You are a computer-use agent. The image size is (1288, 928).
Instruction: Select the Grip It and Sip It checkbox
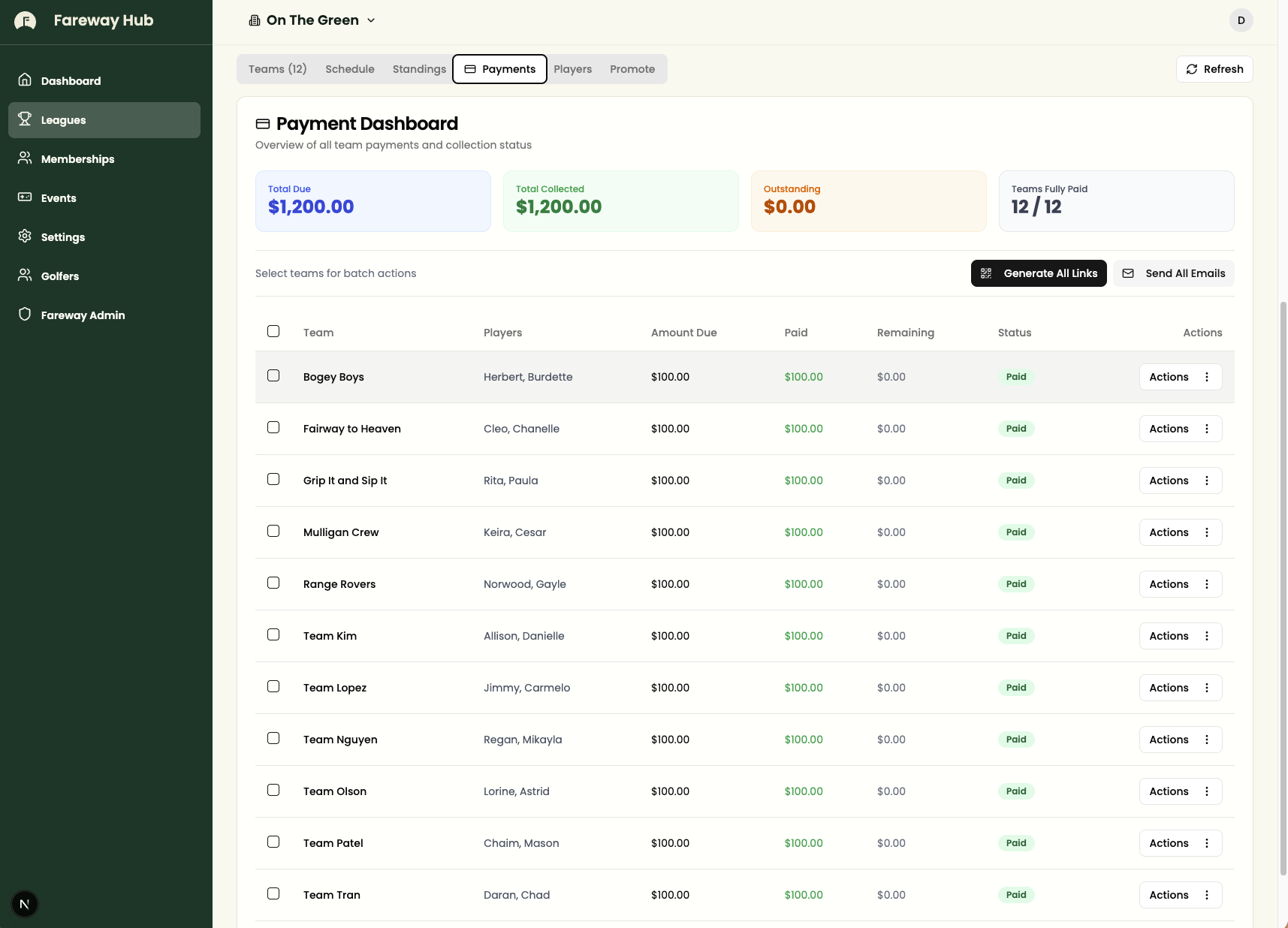click(x=273, y=479)
